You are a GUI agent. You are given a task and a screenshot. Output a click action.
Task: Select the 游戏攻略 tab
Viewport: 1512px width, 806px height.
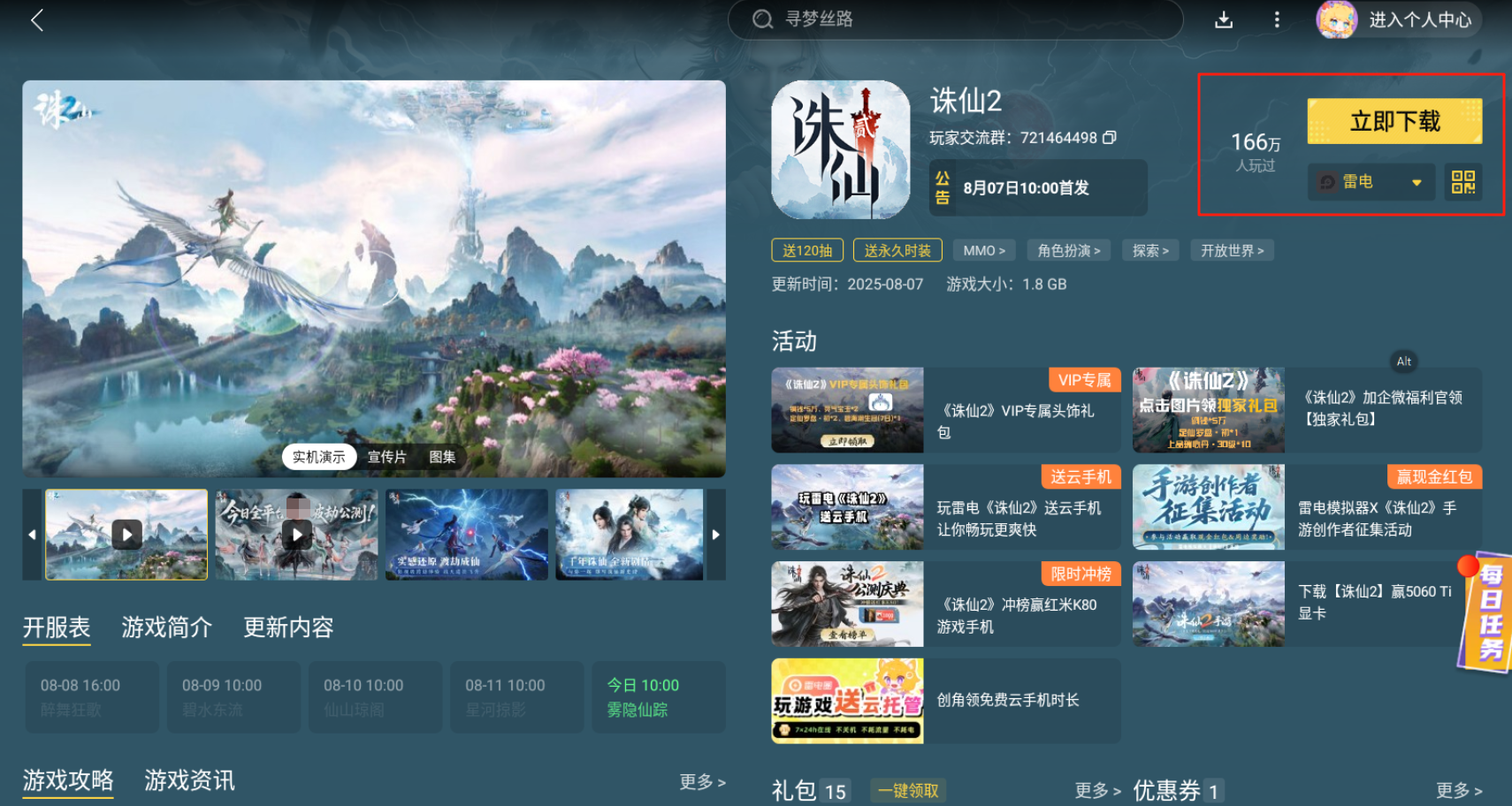(68, 780)
